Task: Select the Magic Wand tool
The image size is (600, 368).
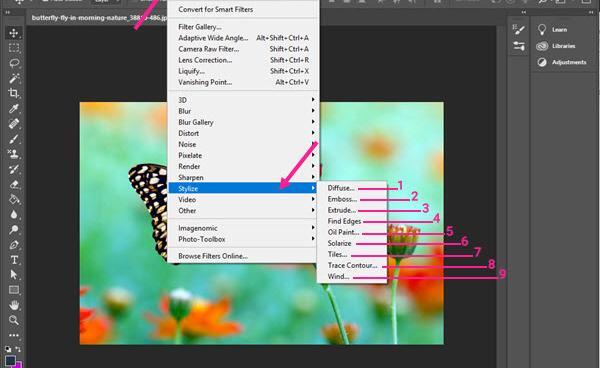Action: click(14, 78)
